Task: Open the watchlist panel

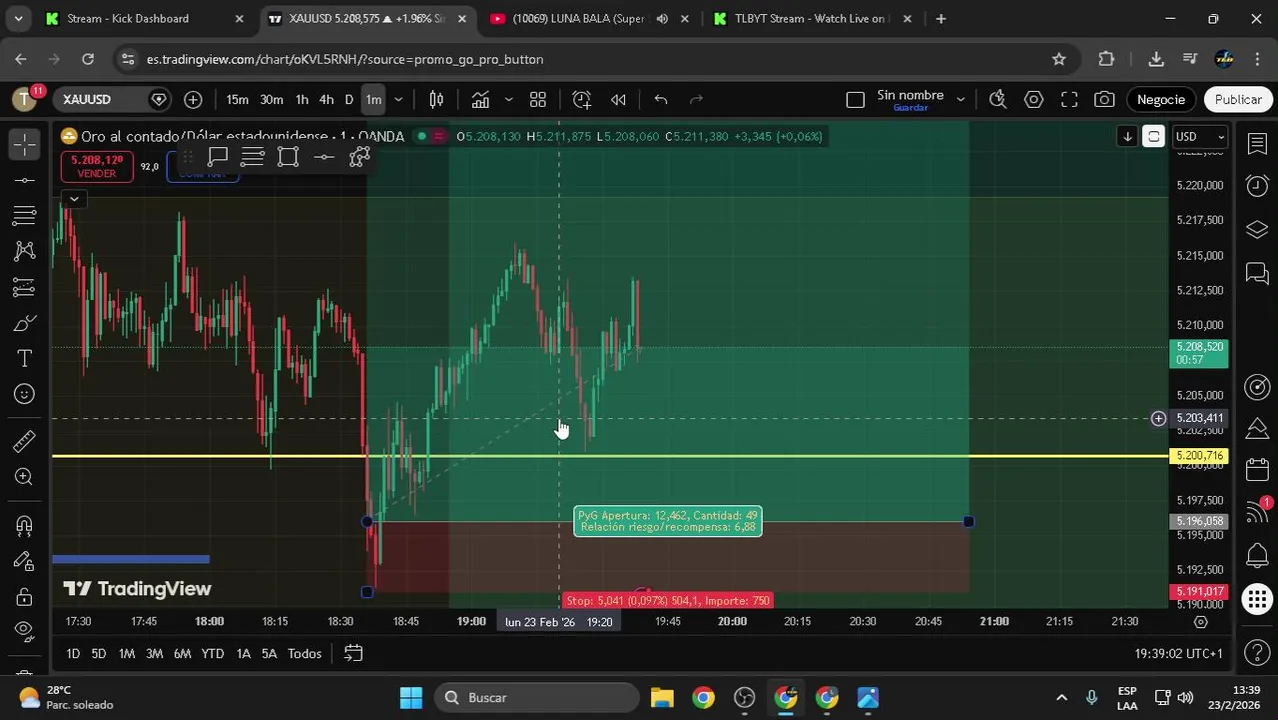Action: pos(1257,144)
